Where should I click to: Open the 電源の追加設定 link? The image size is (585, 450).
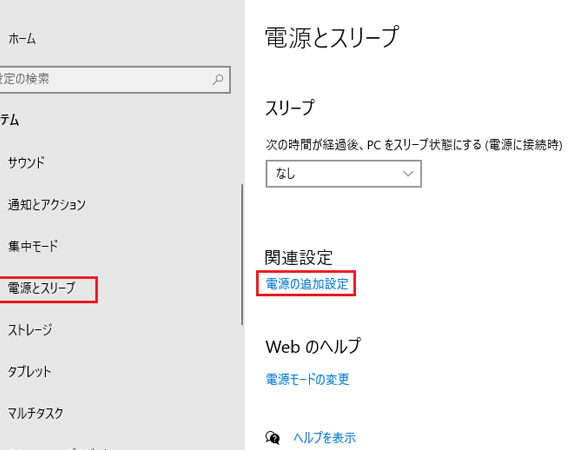click(x=307, y=284)
